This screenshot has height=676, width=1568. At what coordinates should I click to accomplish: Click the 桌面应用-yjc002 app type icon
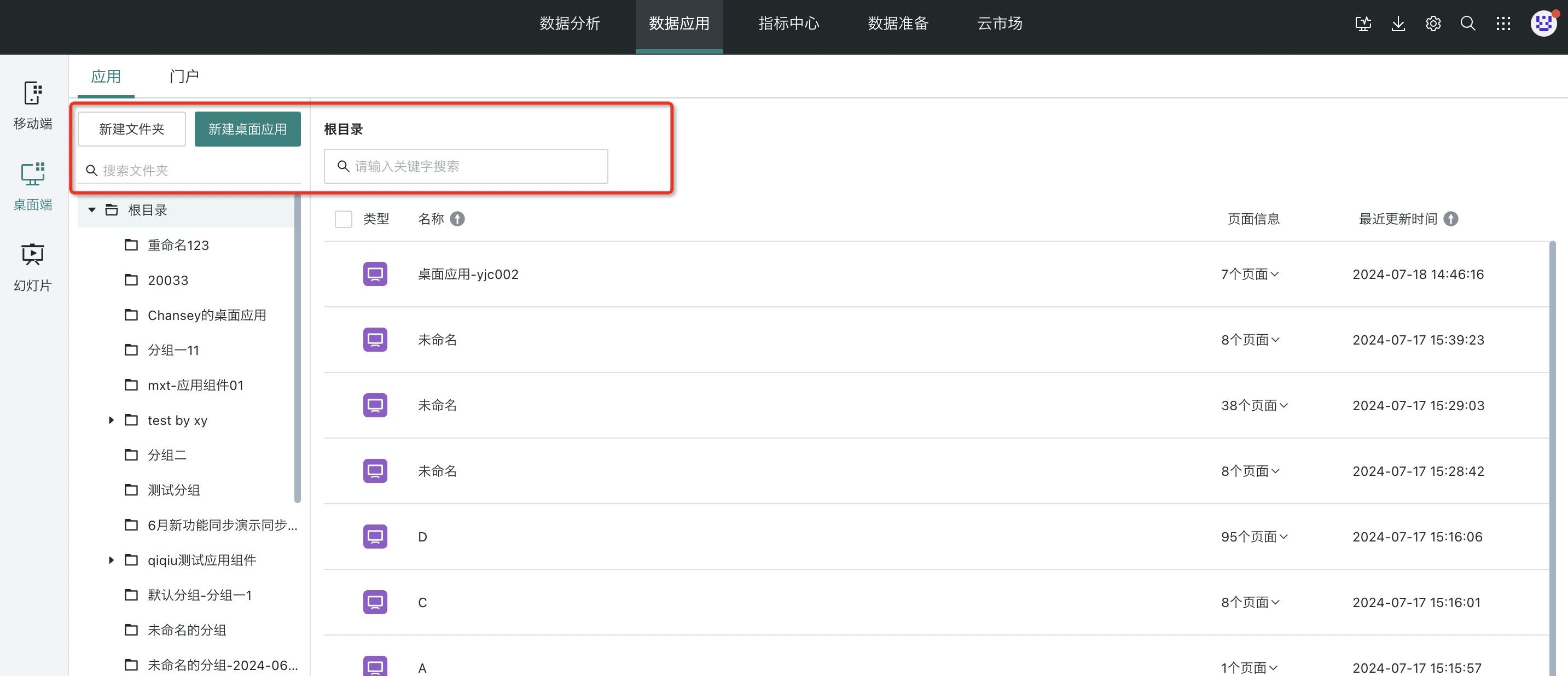tap(375, 274)
